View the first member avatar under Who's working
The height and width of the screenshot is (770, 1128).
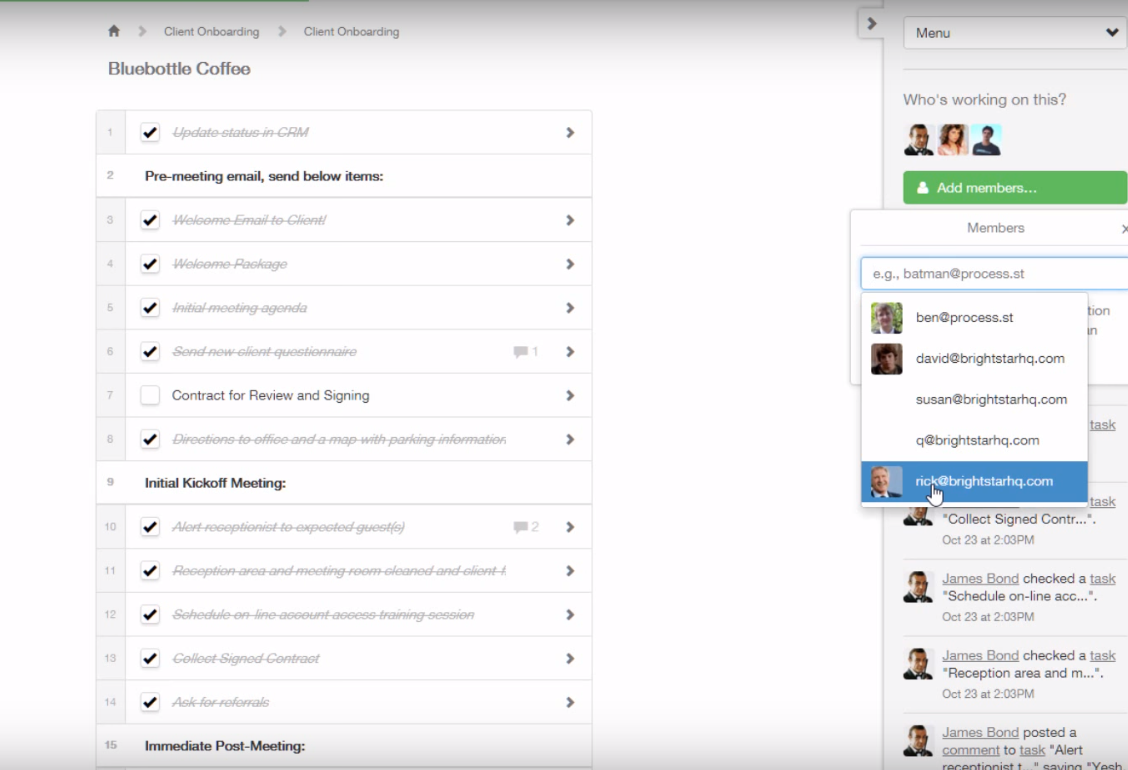click(x=919, y=140)
